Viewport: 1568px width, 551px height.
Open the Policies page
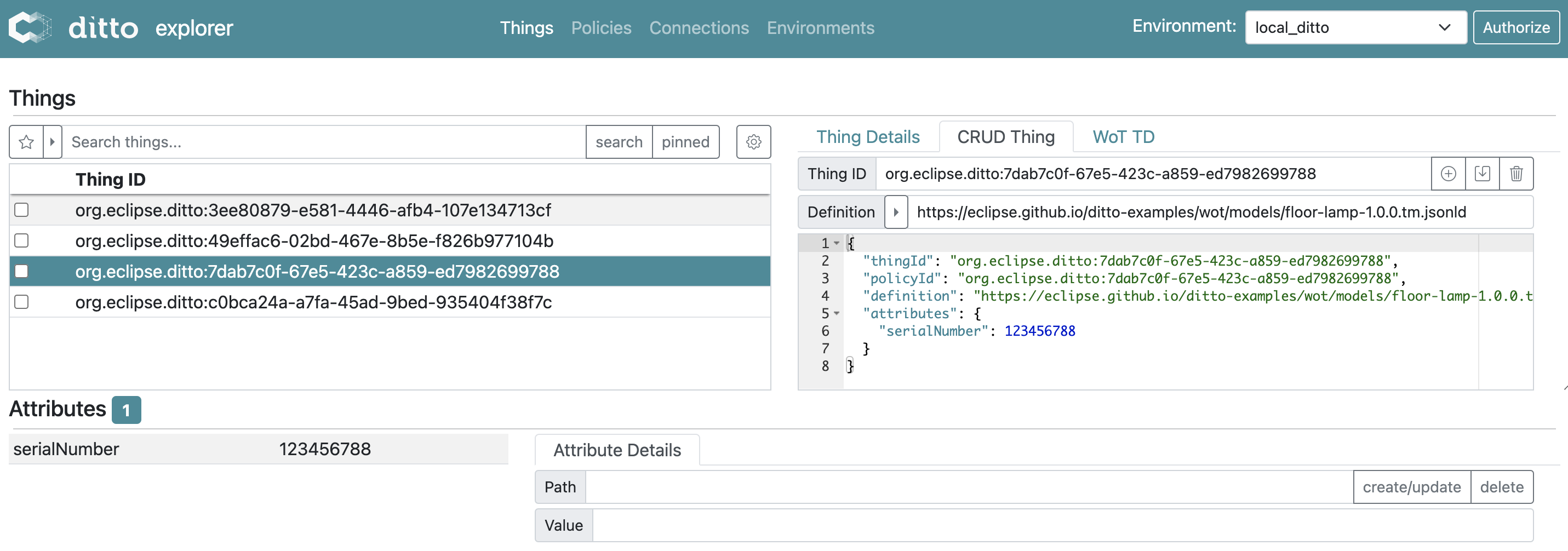601,27
